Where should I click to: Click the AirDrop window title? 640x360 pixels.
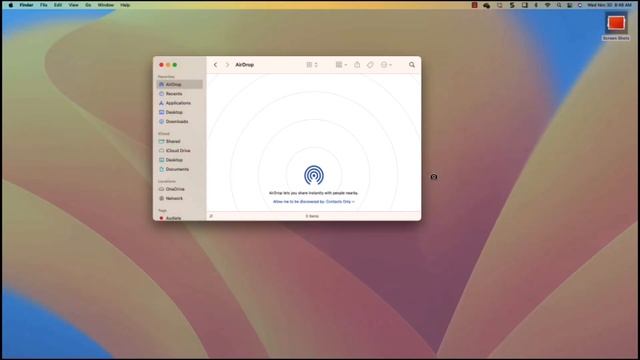coord(244,65)
